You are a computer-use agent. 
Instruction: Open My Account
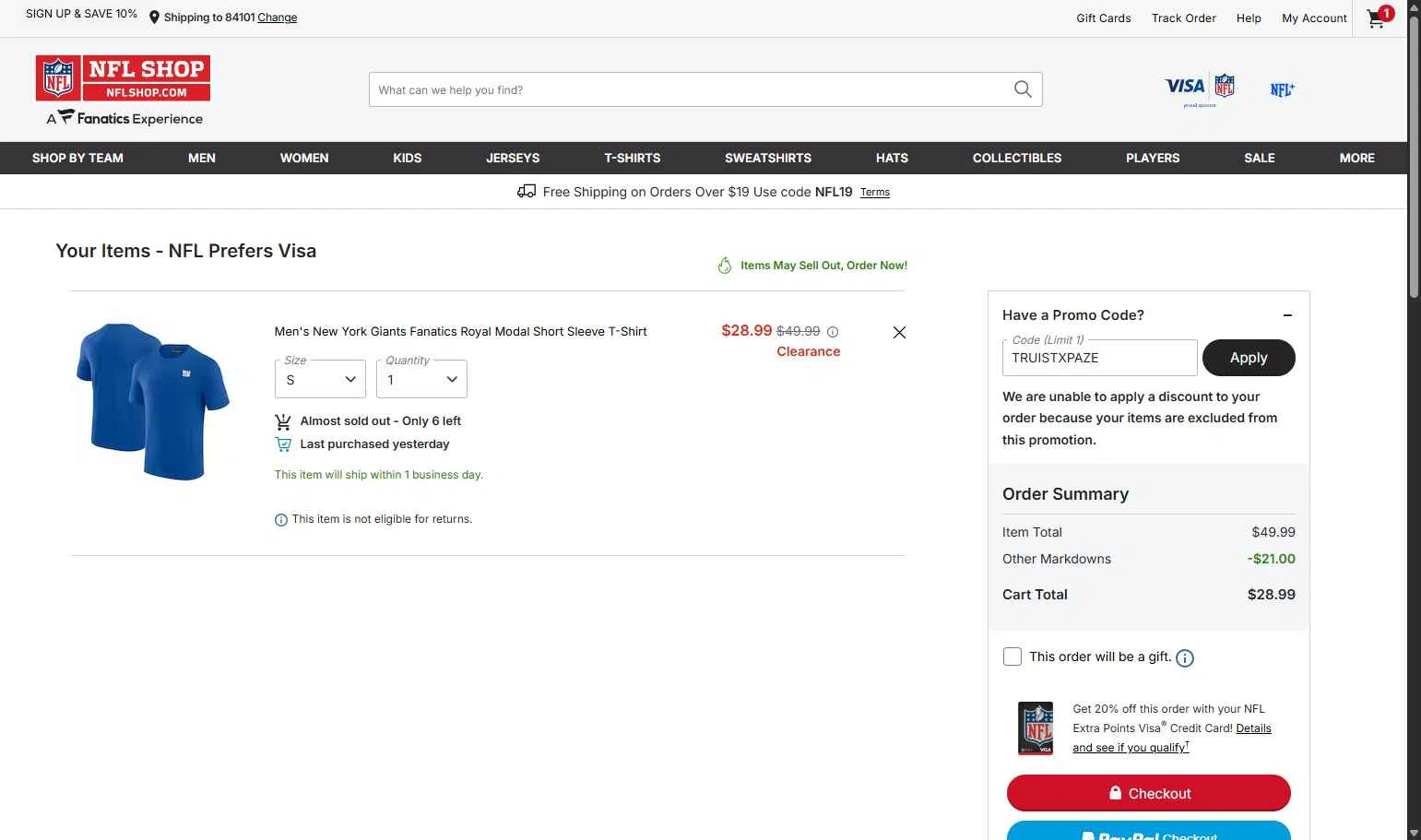1314,18
